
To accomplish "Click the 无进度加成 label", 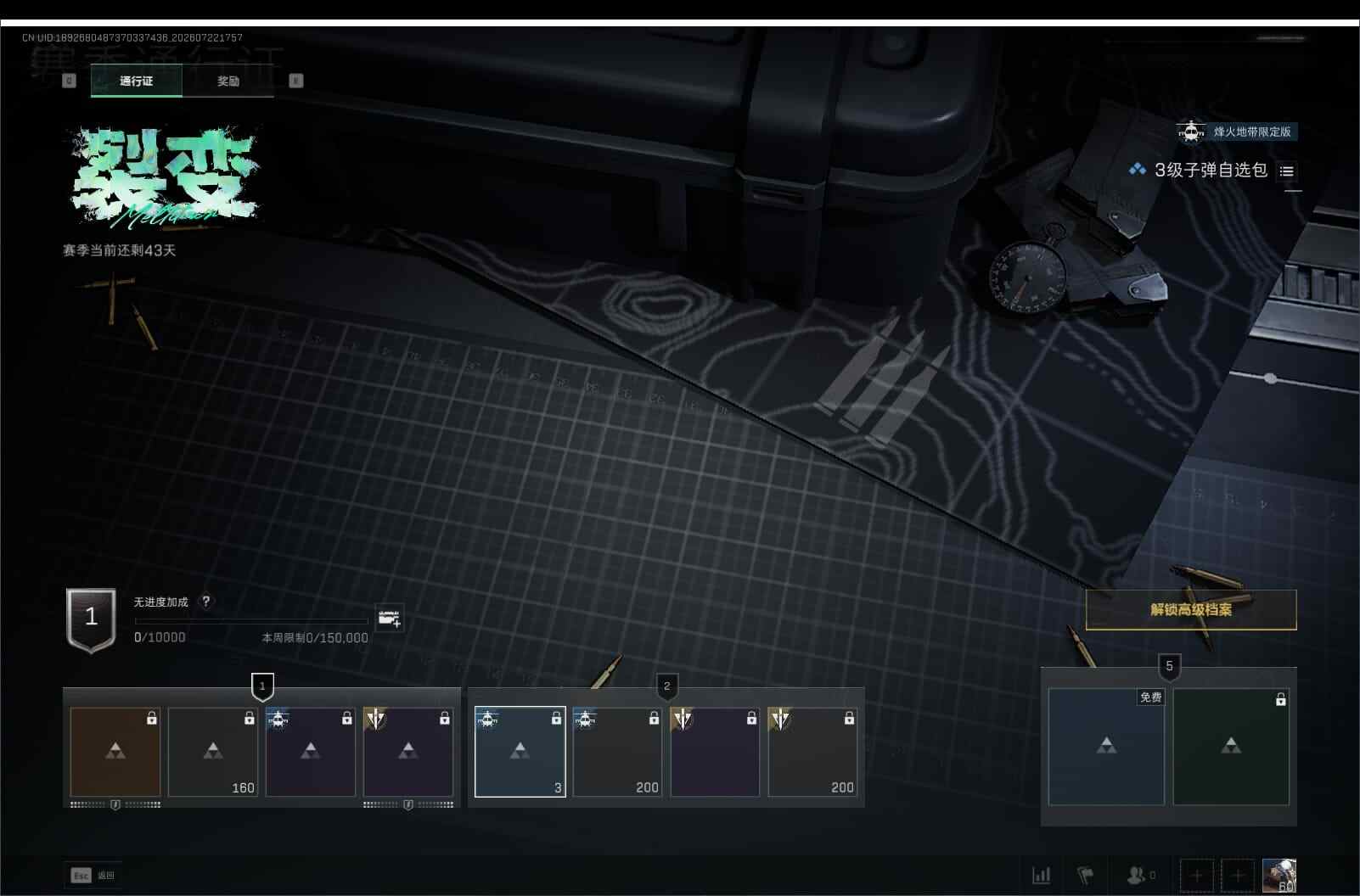I will point(160,602).
